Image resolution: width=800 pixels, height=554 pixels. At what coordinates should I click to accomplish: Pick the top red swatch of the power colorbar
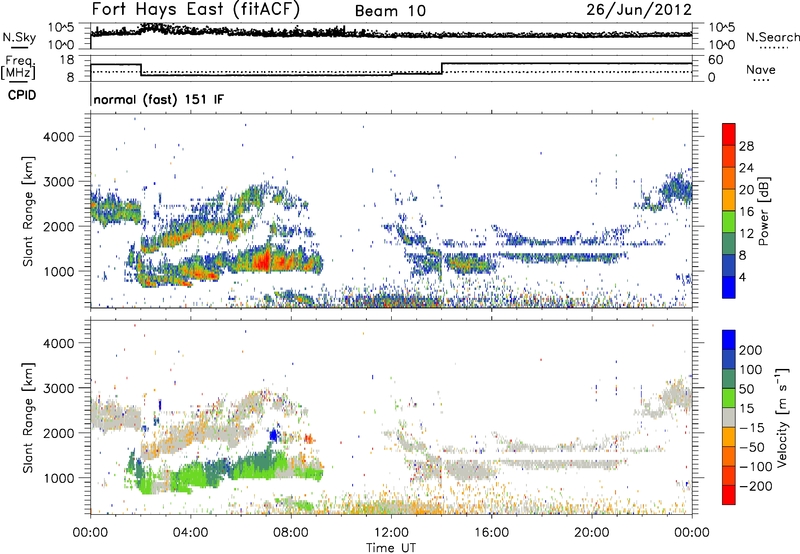[729, 135]
